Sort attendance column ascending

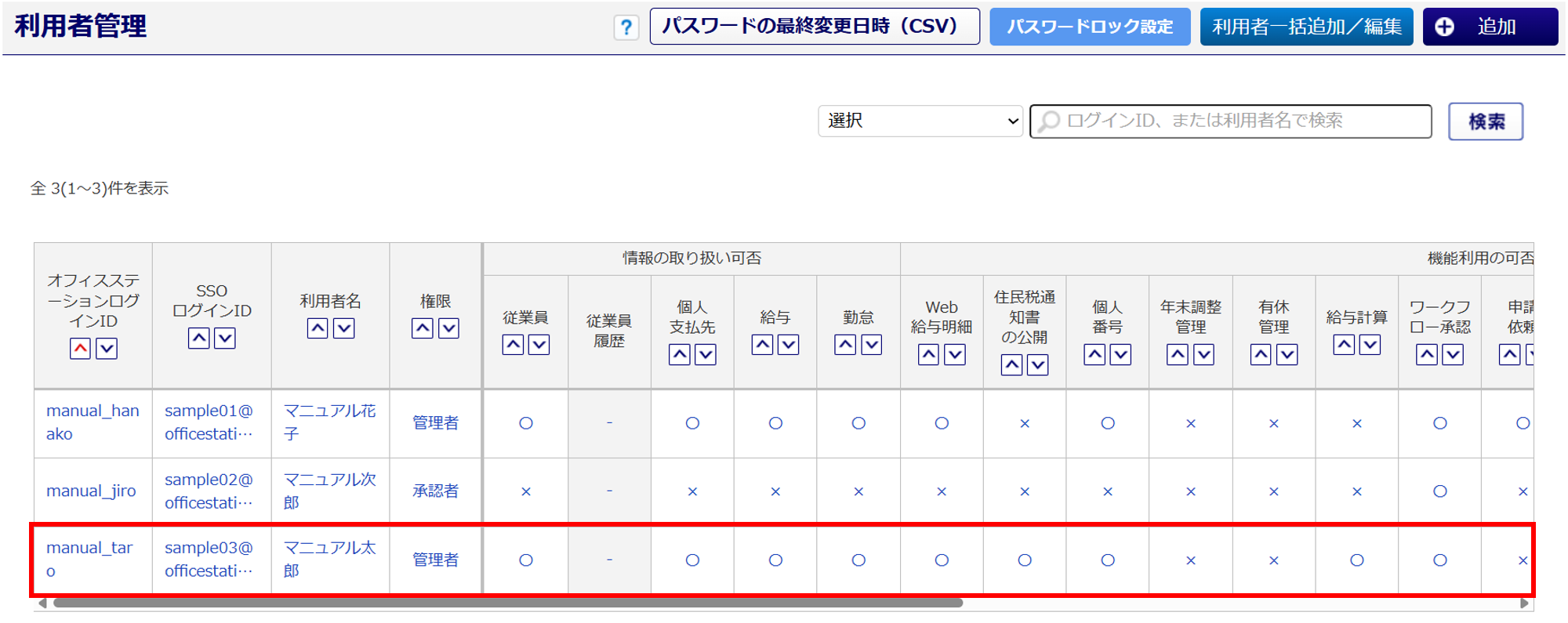click(845, 345)
